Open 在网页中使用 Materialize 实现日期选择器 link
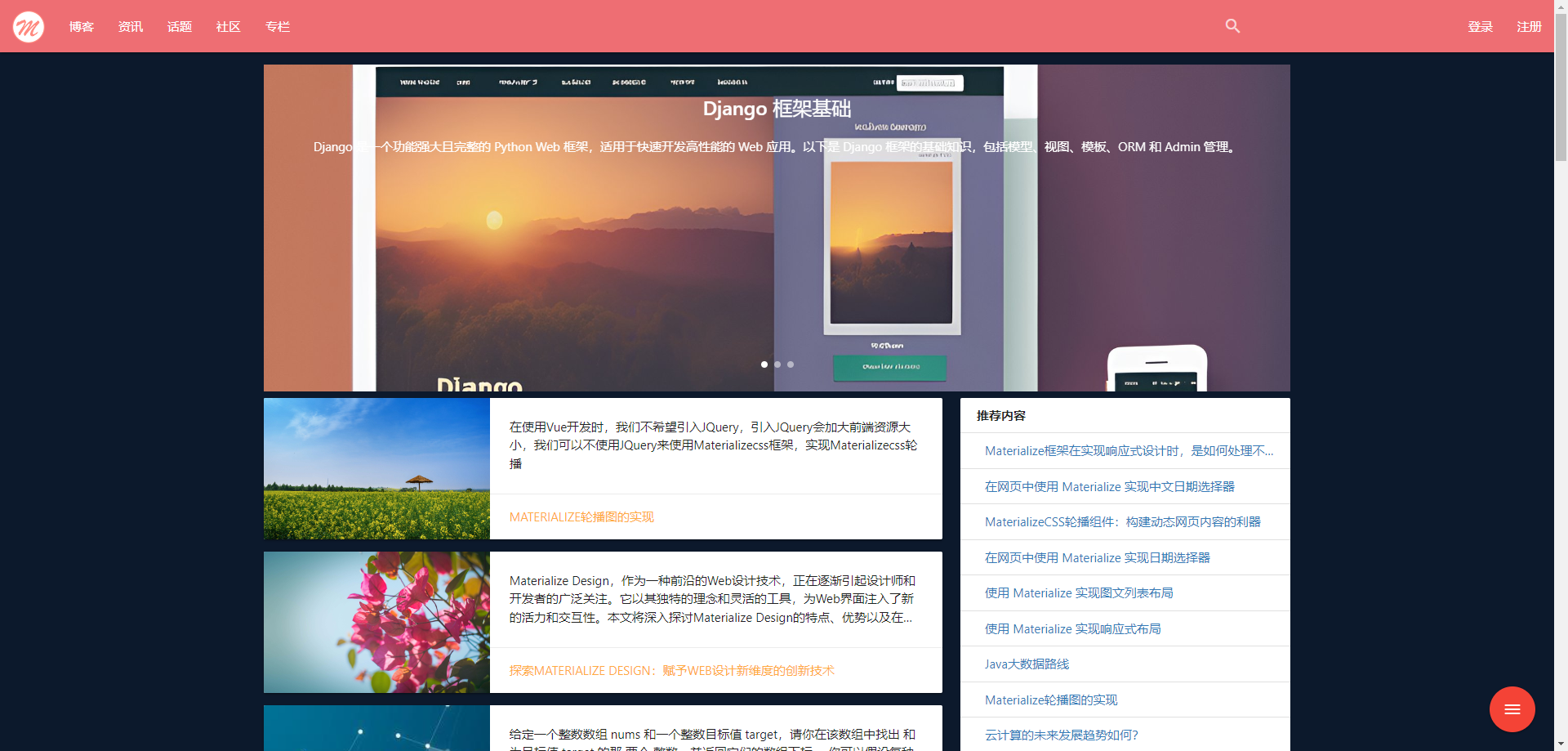This screenshot has height=751, width=1568. coord(1097,558)
